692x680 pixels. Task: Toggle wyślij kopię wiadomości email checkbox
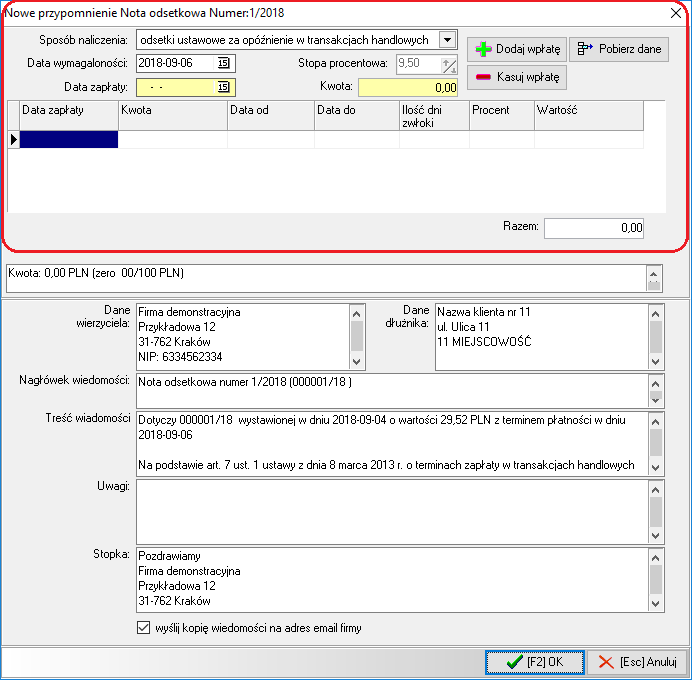coord(142,629)
